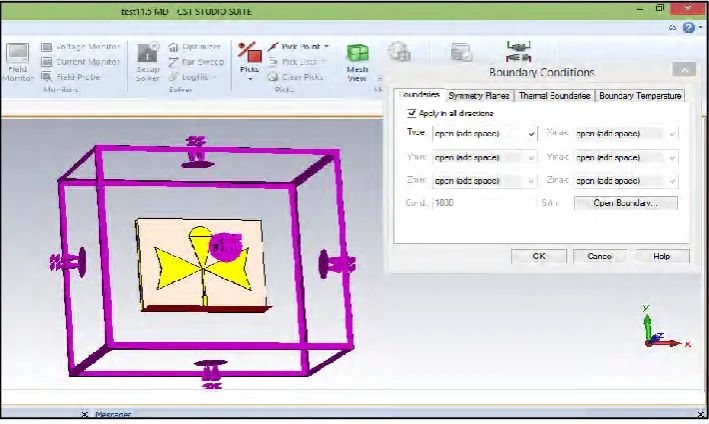Clear Picks in the ribbon
Viewport: 709px width, 424px height.
pos(296,77)
